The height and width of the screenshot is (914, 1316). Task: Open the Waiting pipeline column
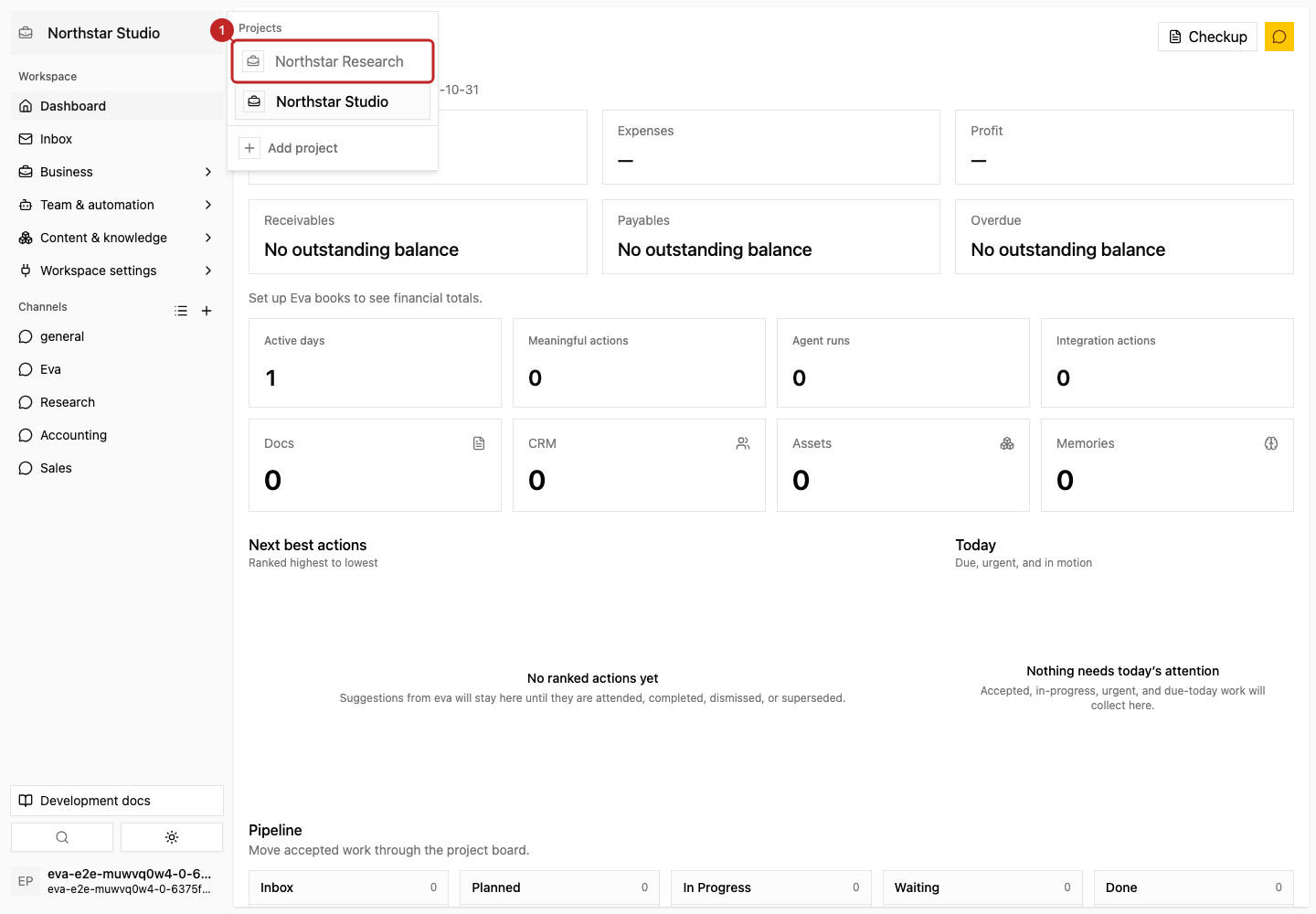[982, 887]
